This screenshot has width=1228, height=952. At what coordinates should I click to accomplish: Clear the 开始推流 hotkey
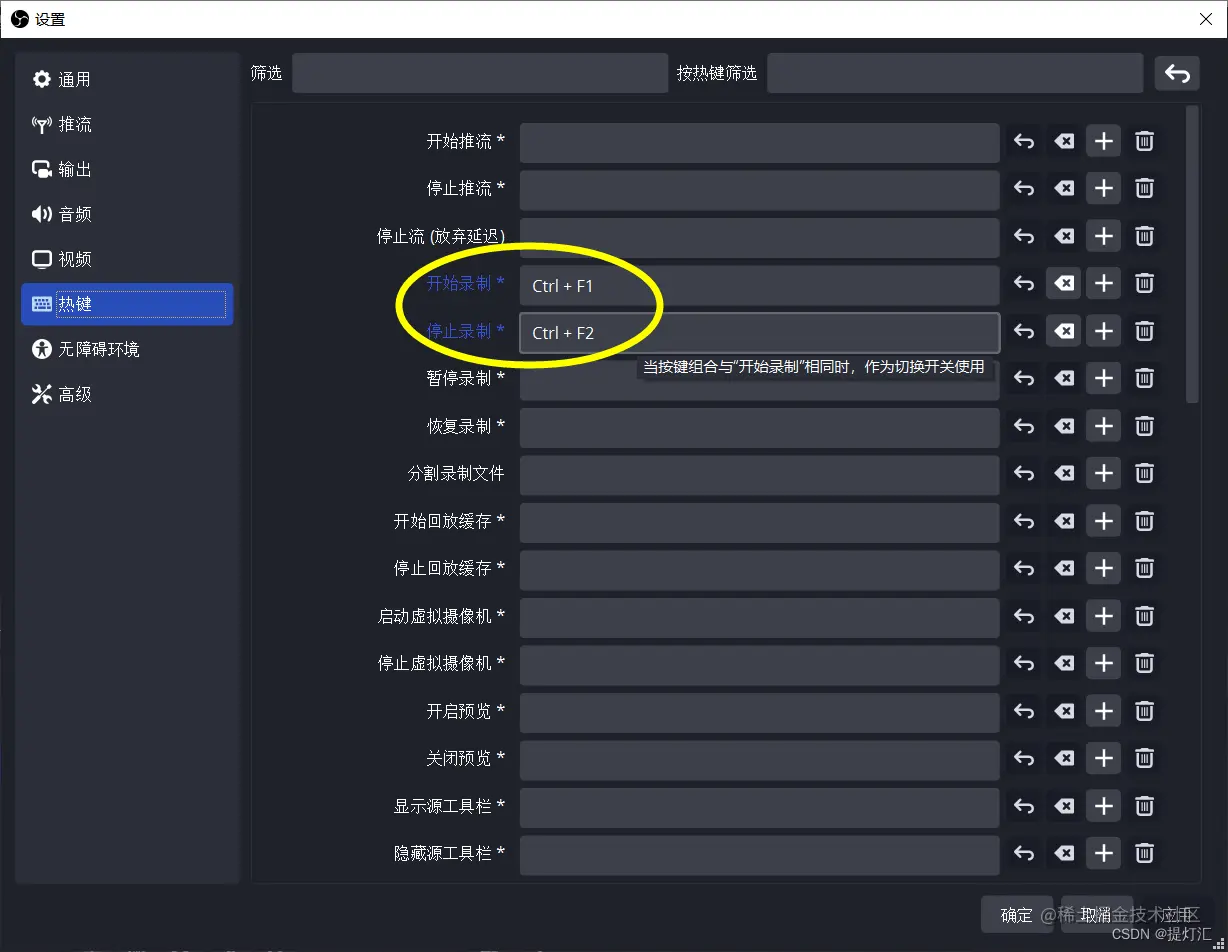1064,142
